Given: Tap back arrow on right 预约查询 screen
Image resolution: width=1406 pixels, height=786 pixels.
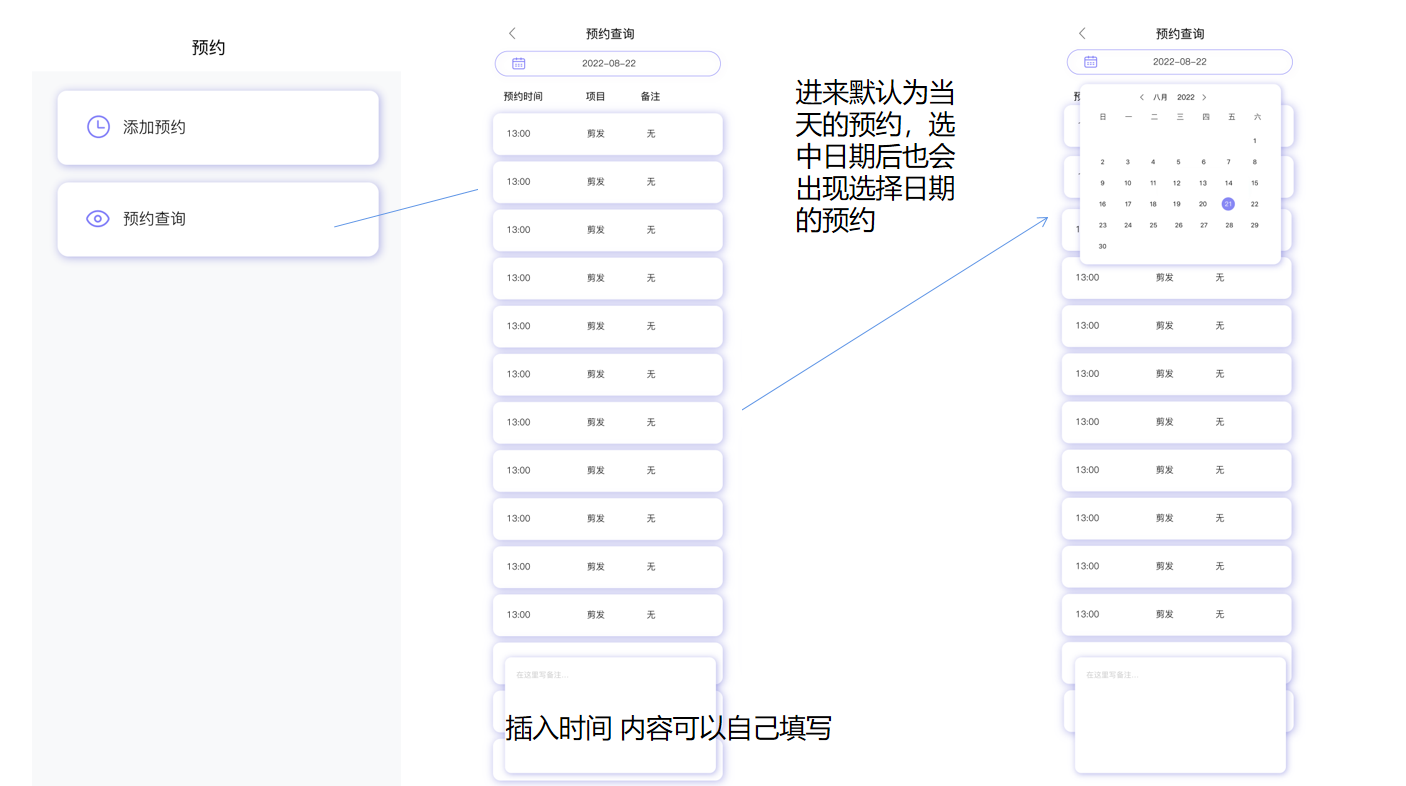Looking at the screenshot, I should click(1082, 34).
